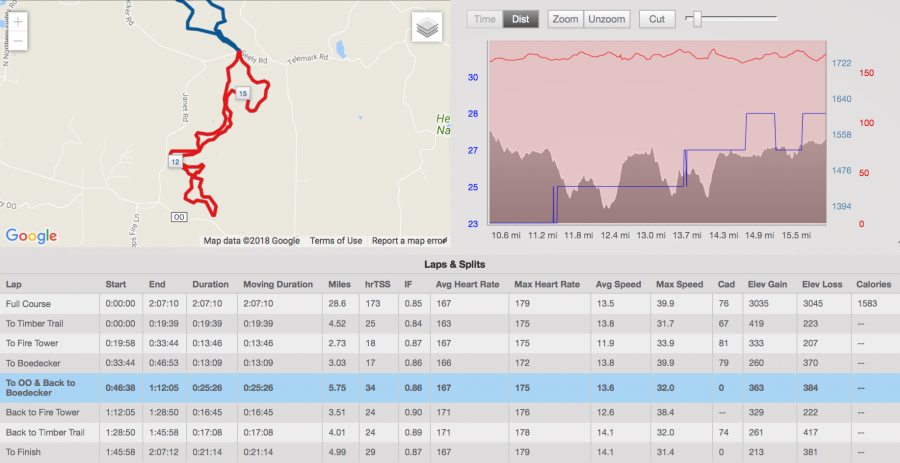Open Terms of Use link
Screen dimensions: 900x463
pos(336,241)
